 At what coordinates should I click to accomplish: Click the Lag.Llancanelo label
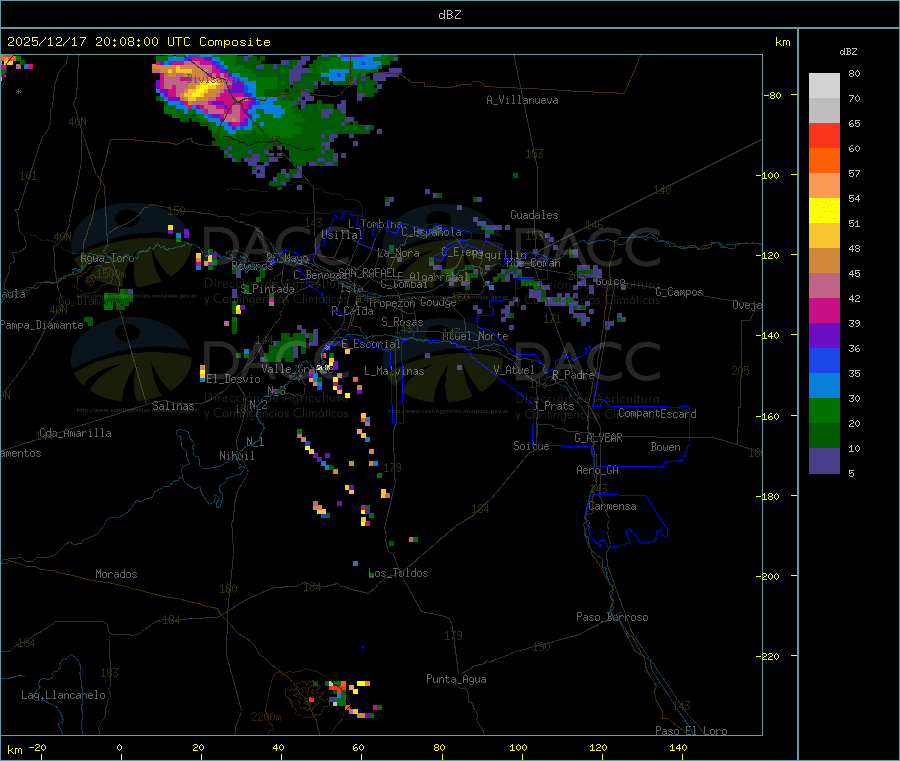(x=63, y=695)
